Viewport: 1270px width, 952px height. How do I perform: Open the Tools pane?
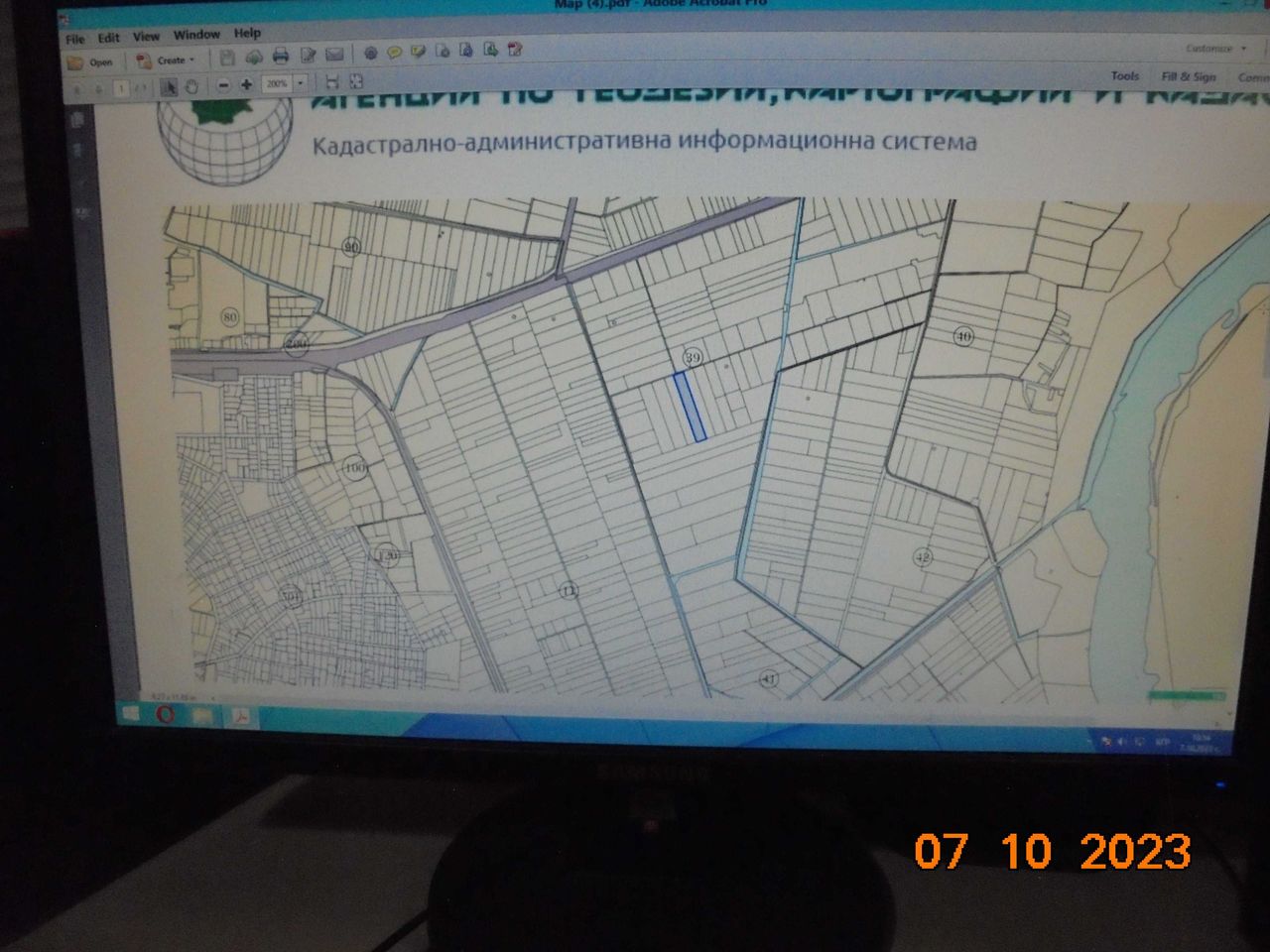pos(1125,76)
